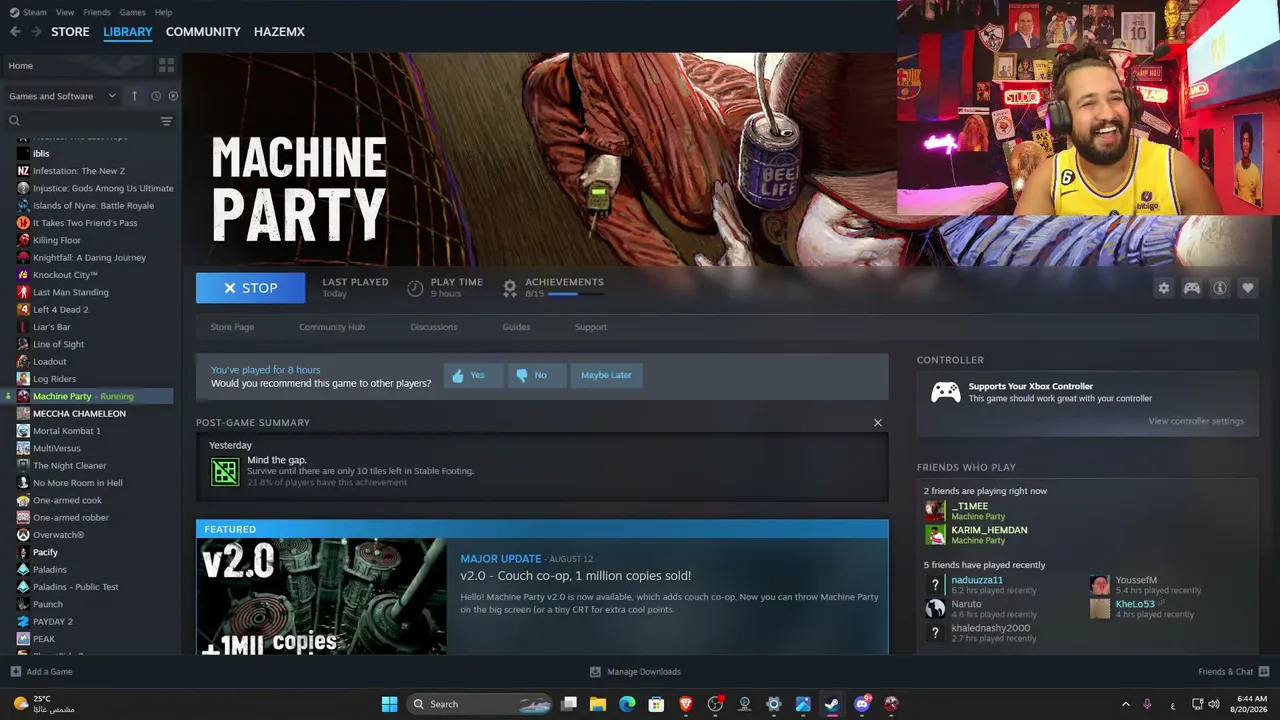1280x720 pixels.
Task: Sort library by recent activity clock icon
Action: [156, 96]
